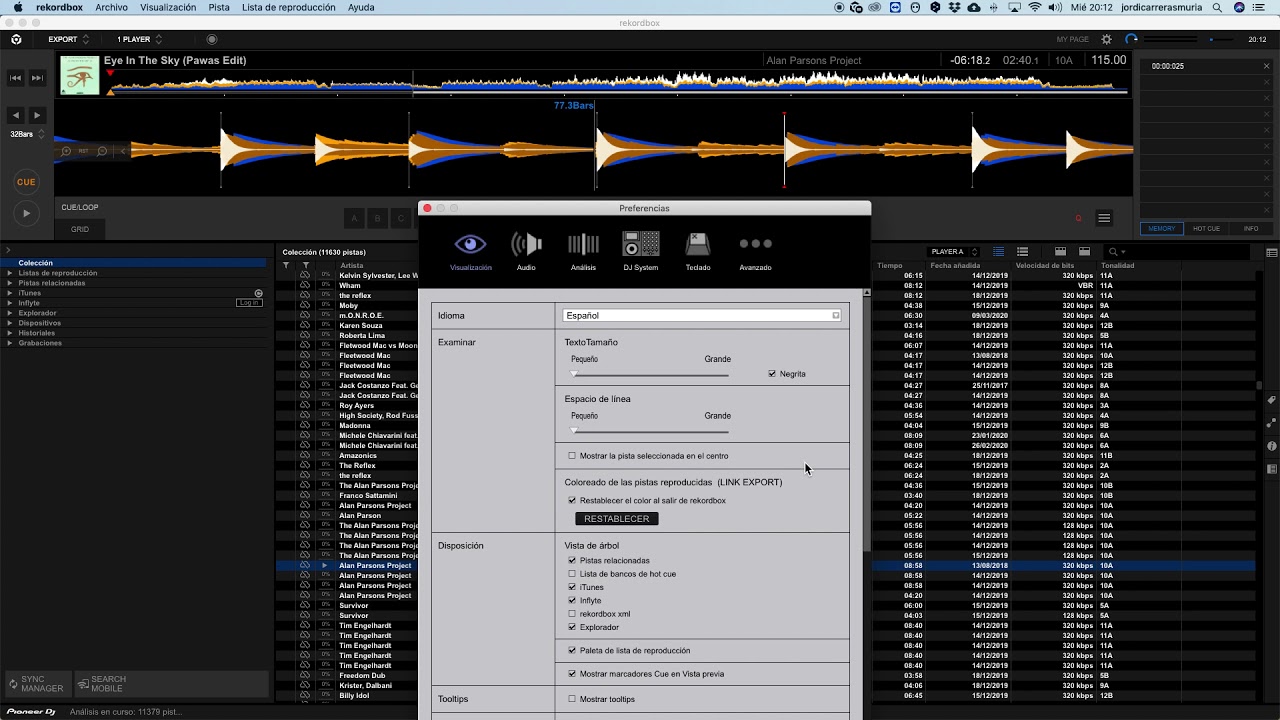Select second artwork layout view icon
The width and height of the screenshot is (1280, 720).
coord(1083,252)
